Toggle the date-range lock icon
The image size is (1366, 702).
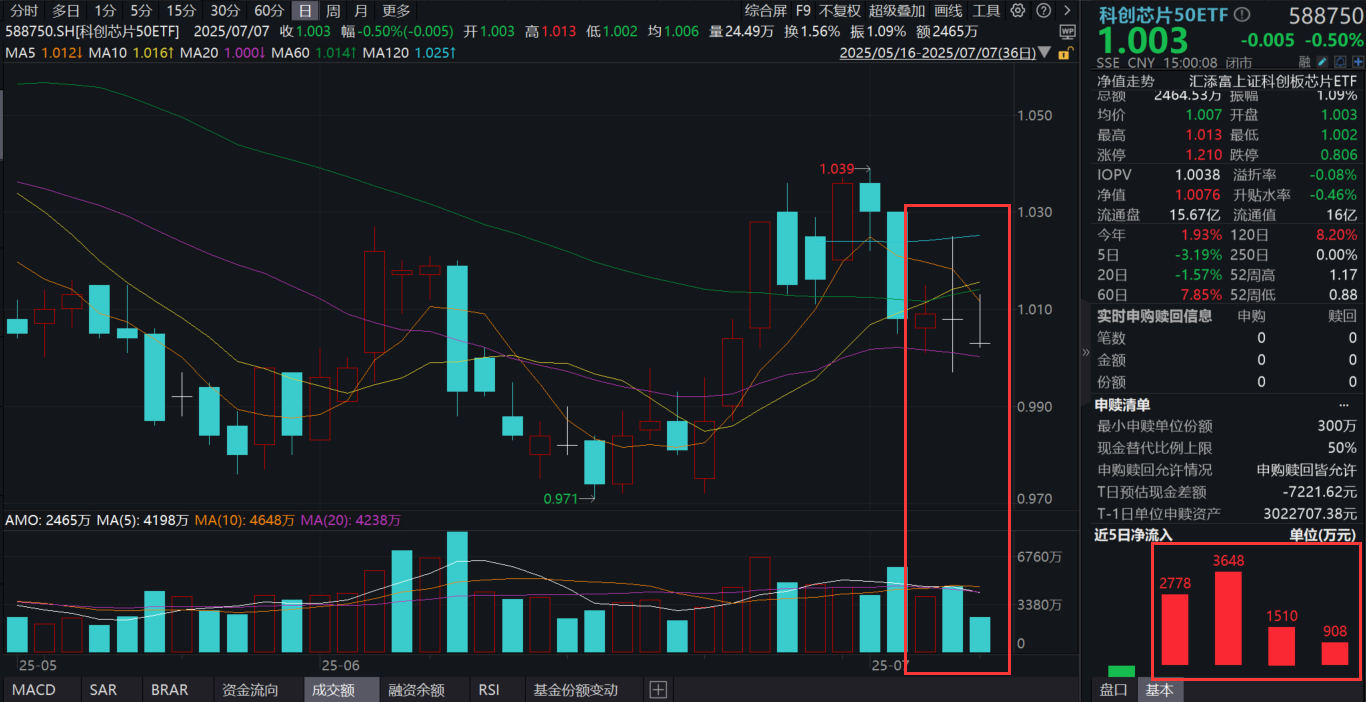coord(1064,52)
